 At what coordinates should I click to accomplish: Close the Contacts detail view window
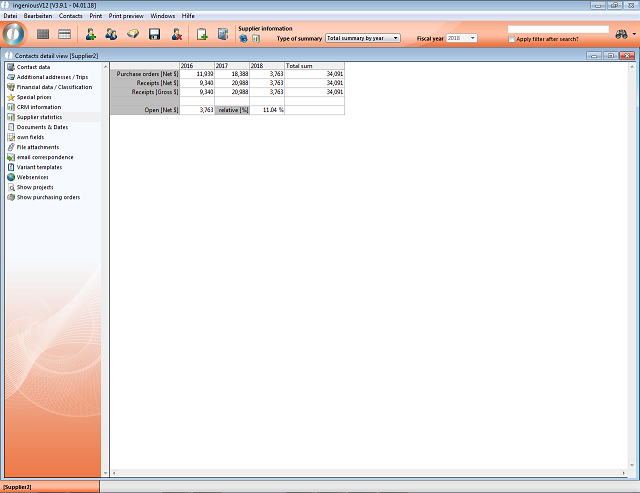point(627,56)
